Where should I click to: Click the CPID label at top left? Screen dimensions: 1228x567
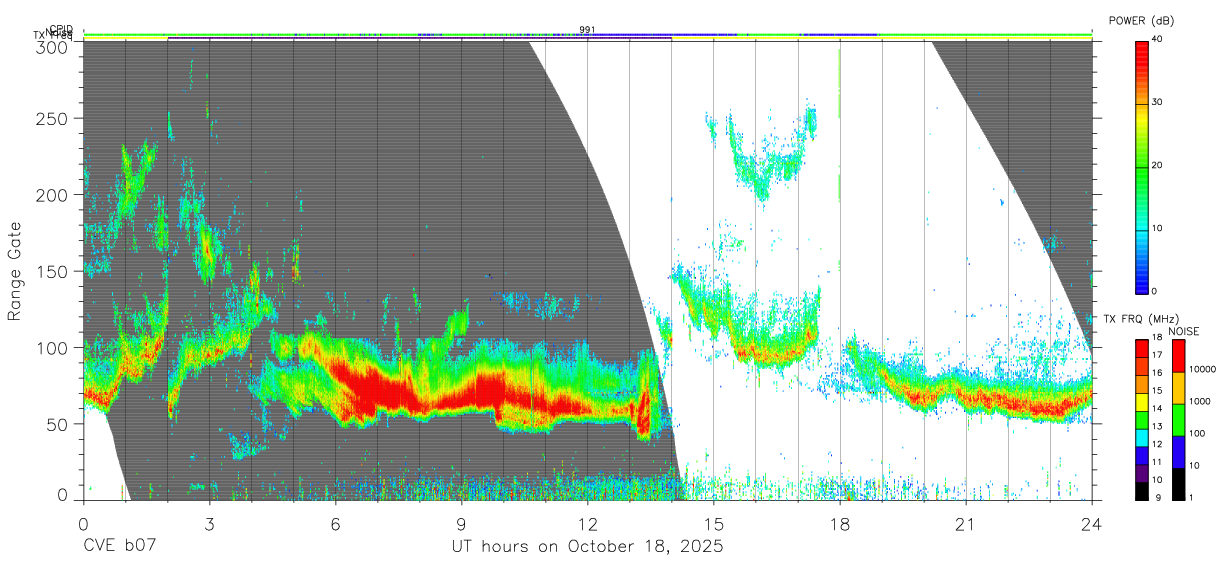tap(61, 30)
